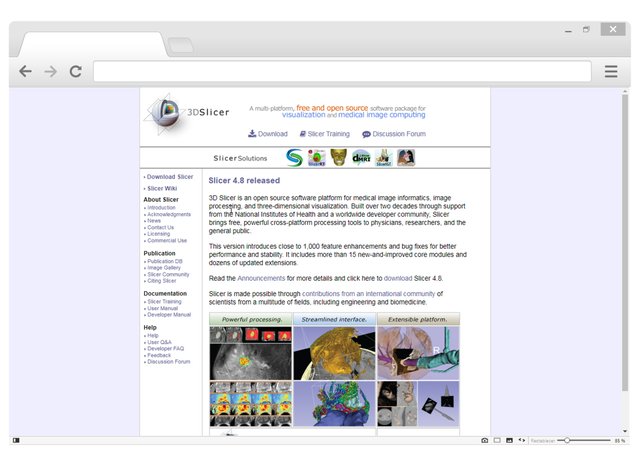The image size is (640, 457).
Task: Open the dMRI solution icon
Action: point(361,158)
